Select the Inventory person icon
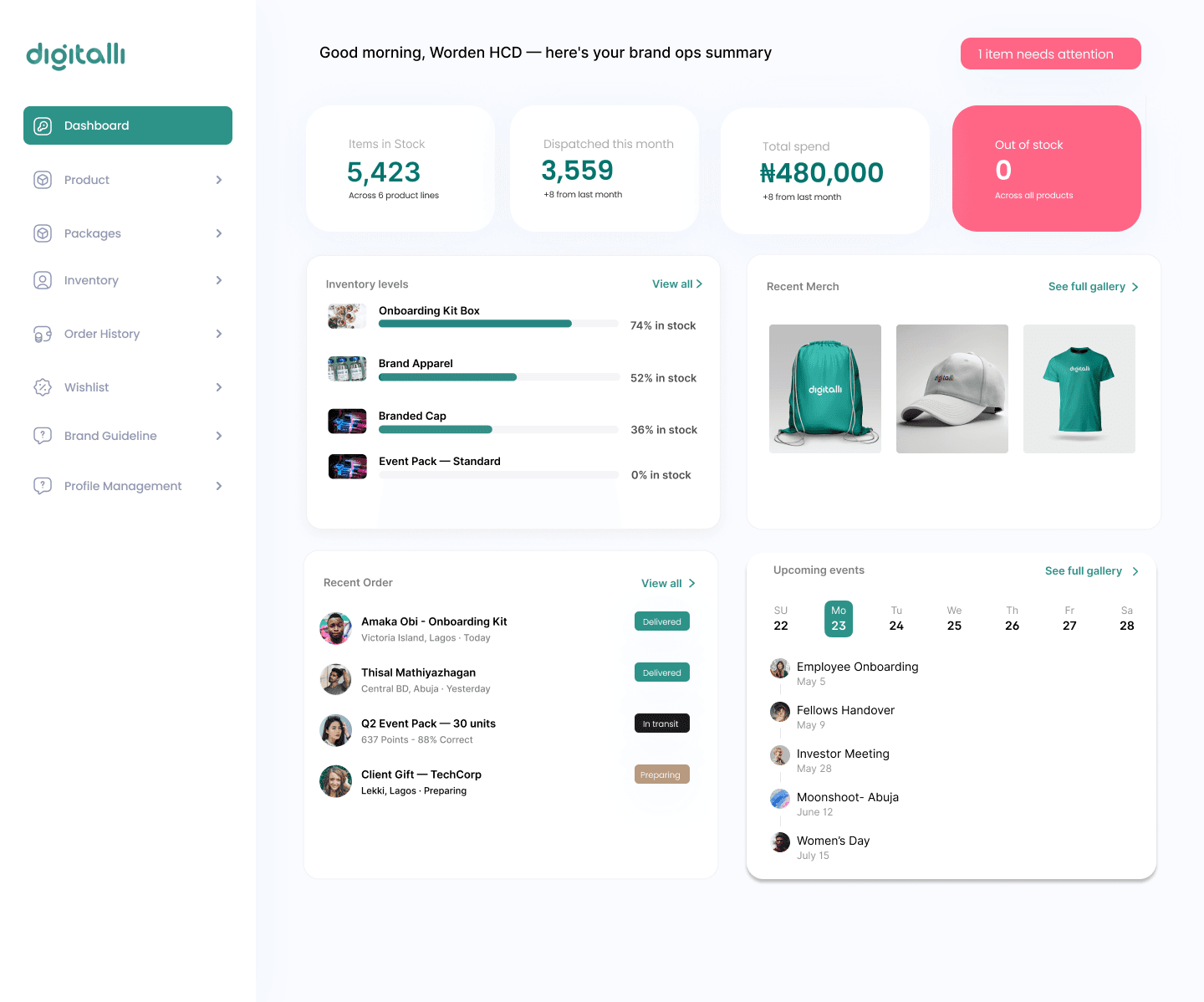1204x1002 pixels. tap(43, 279)
